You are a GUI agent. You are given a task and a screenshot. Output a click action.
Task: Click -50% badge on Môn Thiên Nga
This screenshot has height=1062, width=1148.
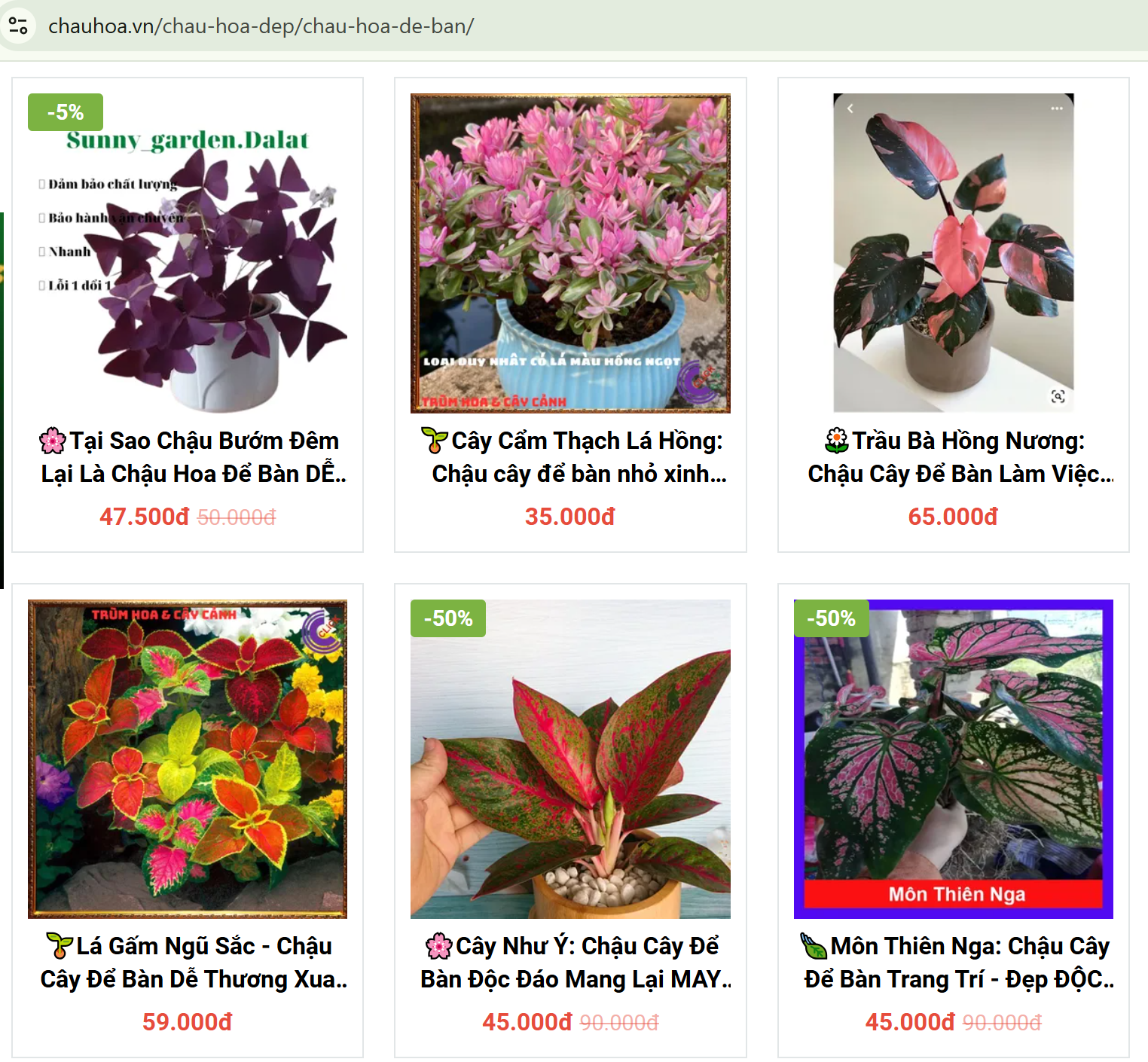[x=832, y=618]
